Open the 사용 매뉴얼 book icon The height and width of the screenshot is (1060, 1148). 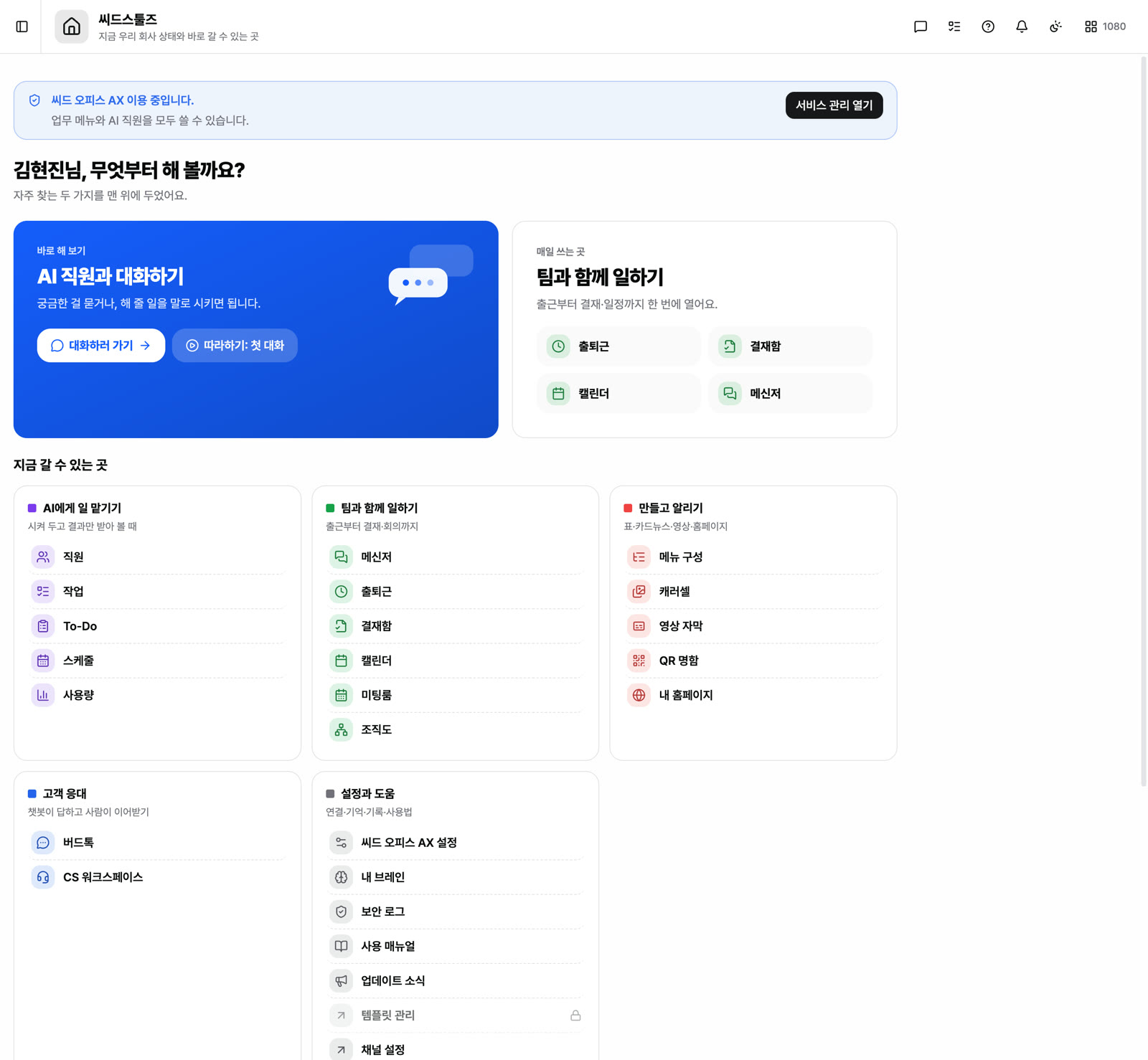point(341,946)
